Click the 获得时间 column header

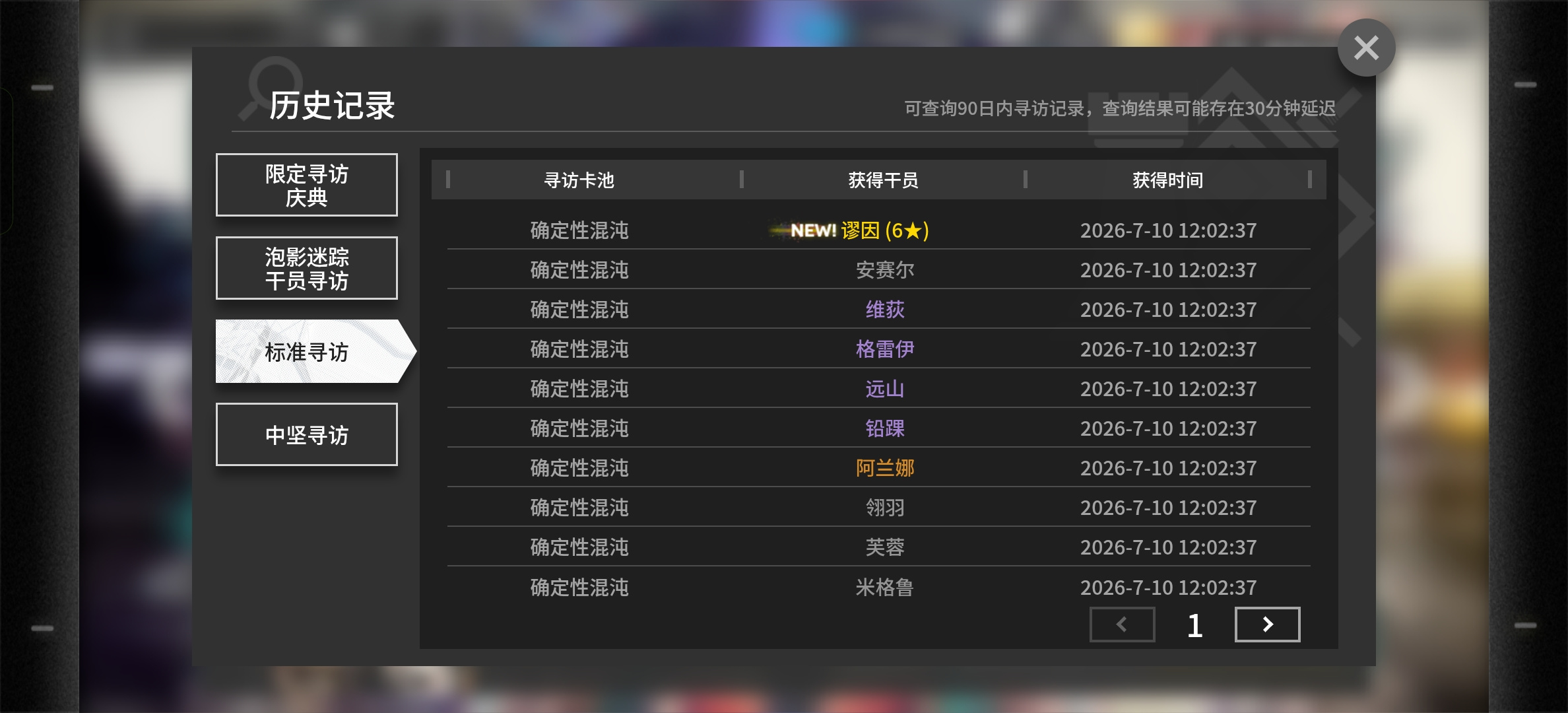click(1168, 180)
